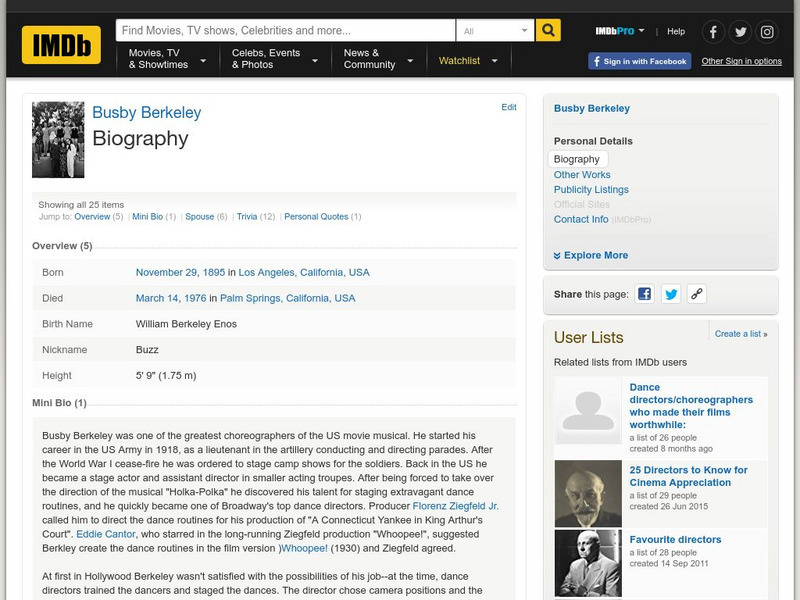This screenshot has height=600, width=800.
Task: Select Biography in Personal Details
Action: pos(578,159)
